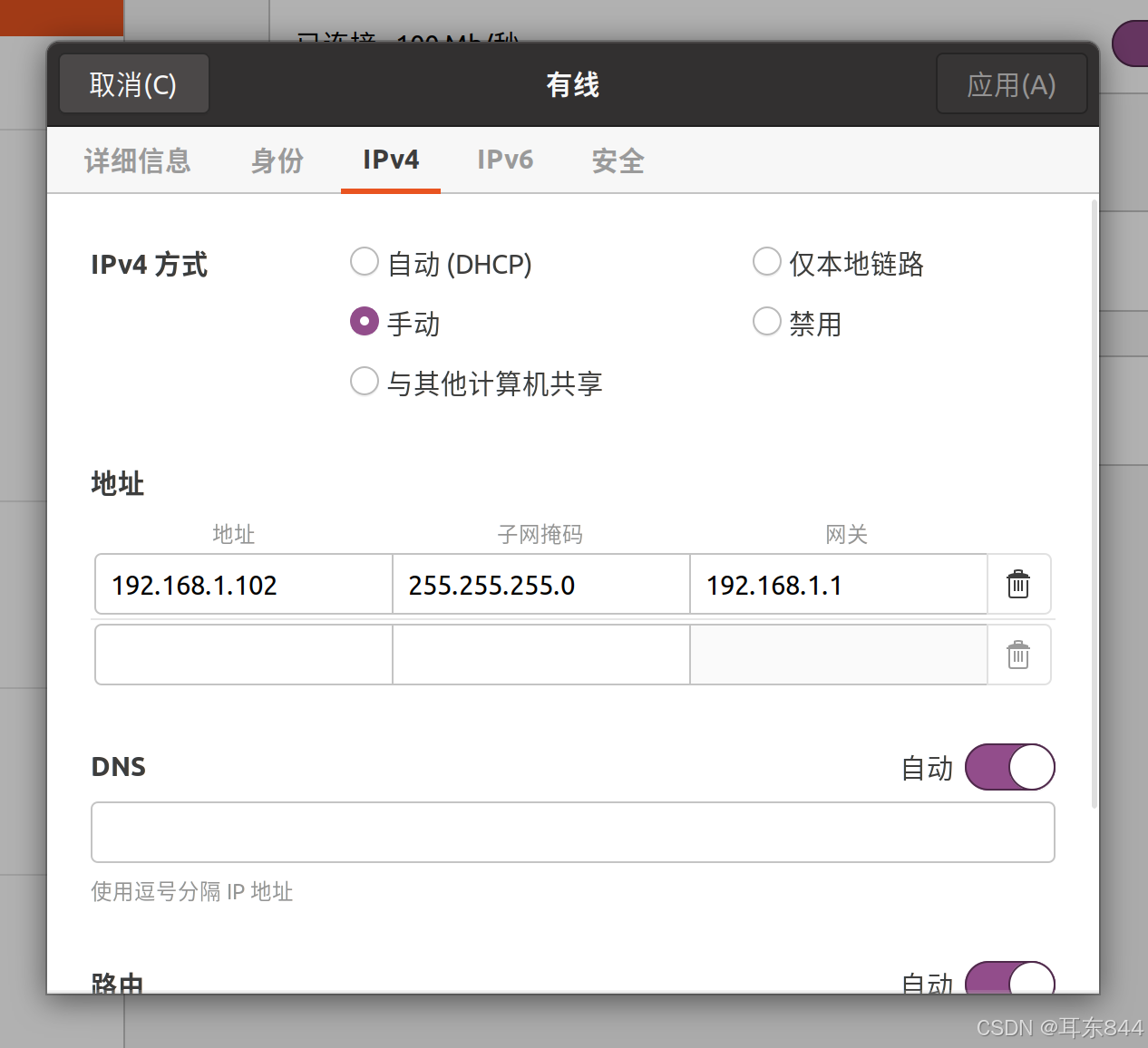The height and width of the screenshot is (1048, 1148).
Task: Click the gateway field 192.168.1.1
Action: pyautogui.click(x=839, y=585)
